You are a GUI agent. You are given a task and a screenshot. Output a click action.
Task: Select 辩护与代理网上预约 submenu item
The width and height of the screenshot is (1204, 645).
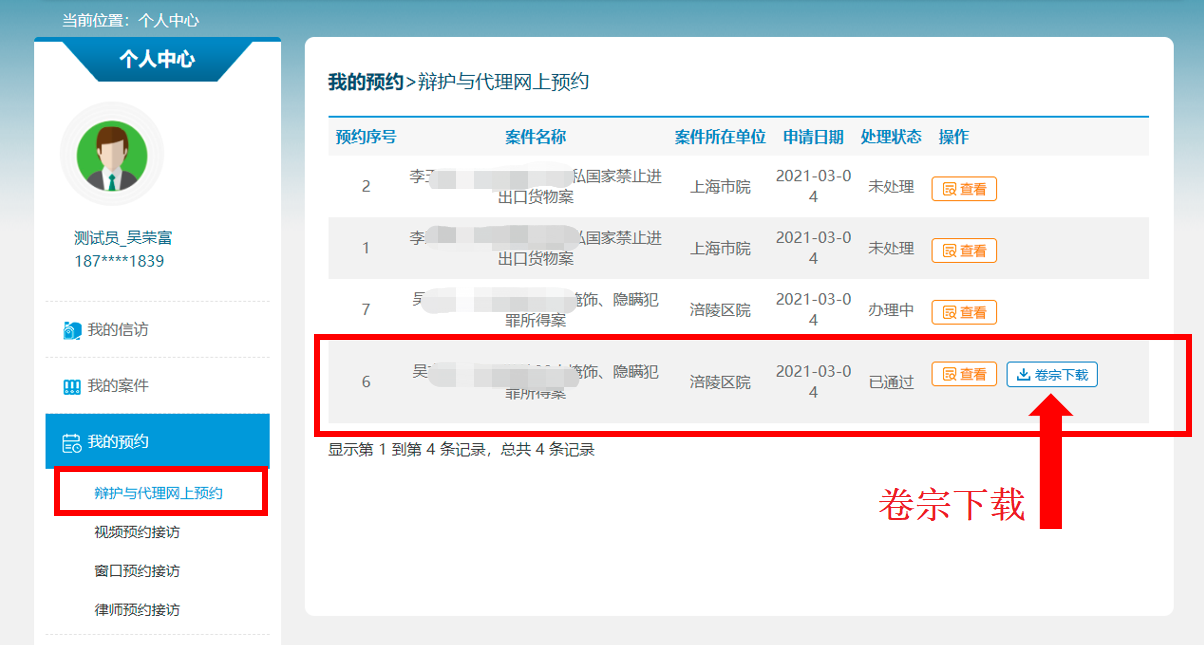tap(158, 493)
